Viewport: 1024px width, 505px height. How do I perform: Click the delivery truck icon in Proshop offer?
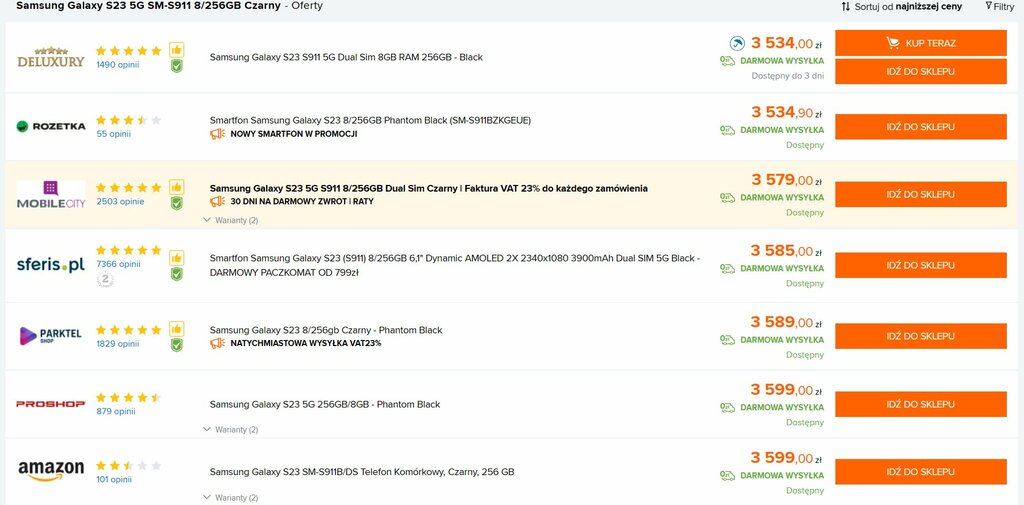click(728, 408)
